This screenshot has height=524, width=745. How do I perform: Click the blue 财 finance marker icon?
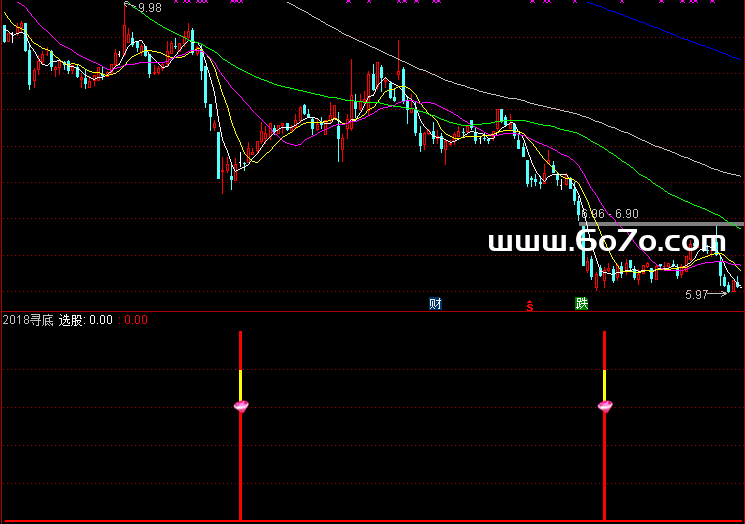click(435, 304)
